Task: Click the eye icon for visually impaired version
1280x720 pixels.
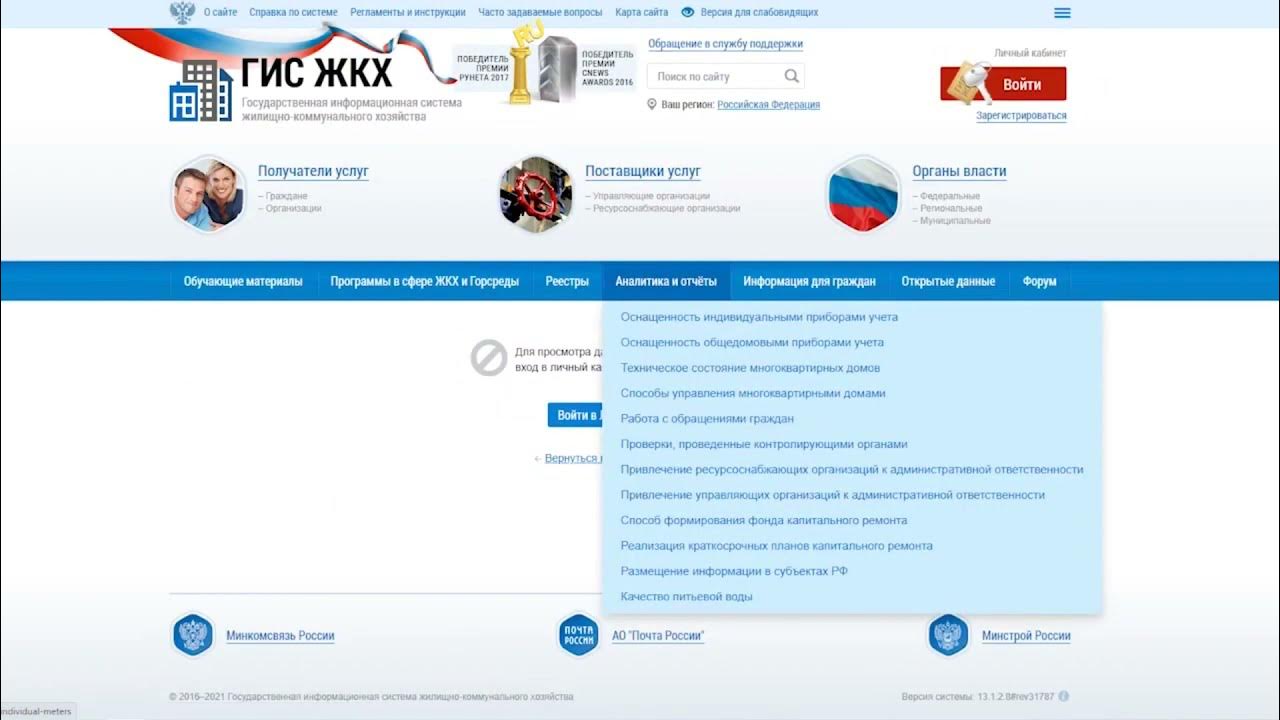Action: 688,12
